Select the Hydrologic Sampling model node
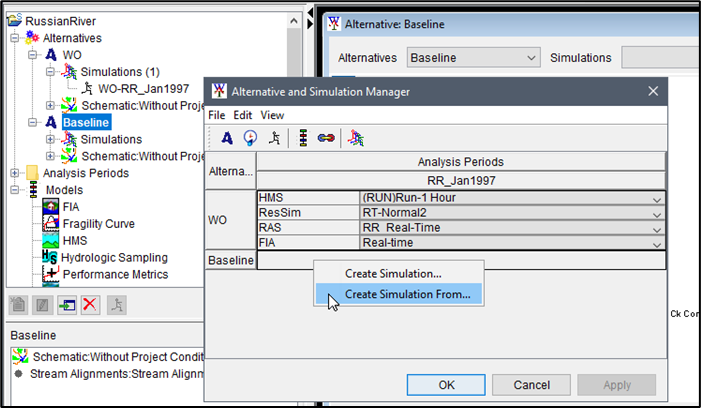The height and width of the screenshot is (408, 701). click(x=114, y=258)
